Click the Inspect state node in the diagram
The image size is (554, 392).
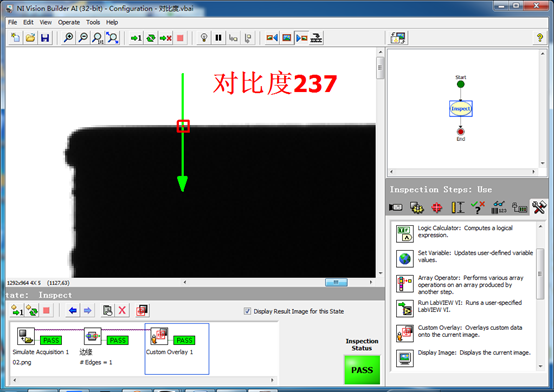461,109
